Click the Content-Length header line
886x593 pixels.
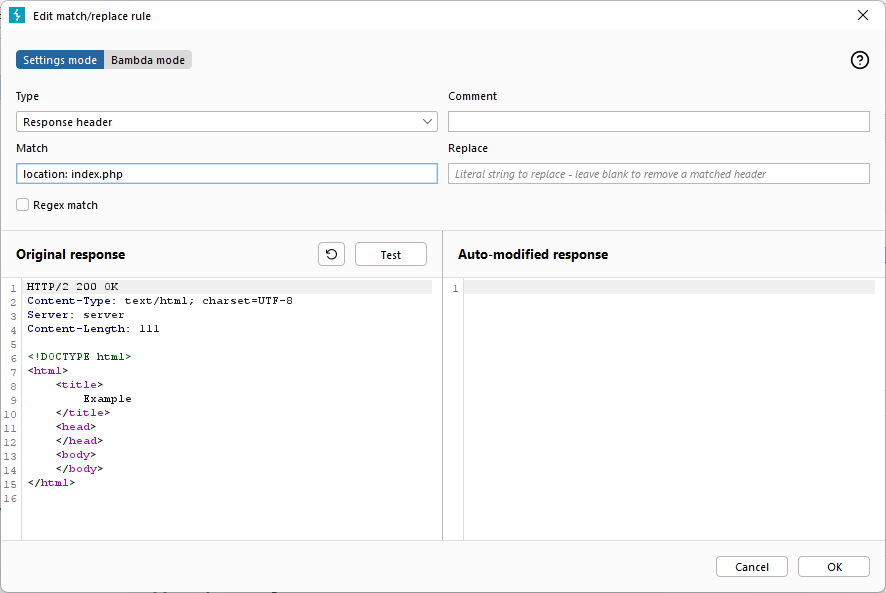(93, 329)
